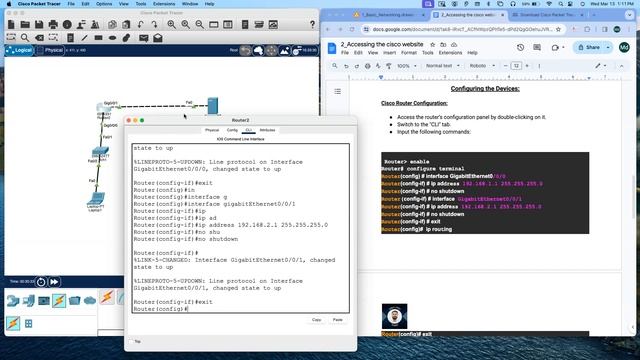Click the Copy button in Router2 CLI
Screen dimensions: 640x360
coord(316,320)
